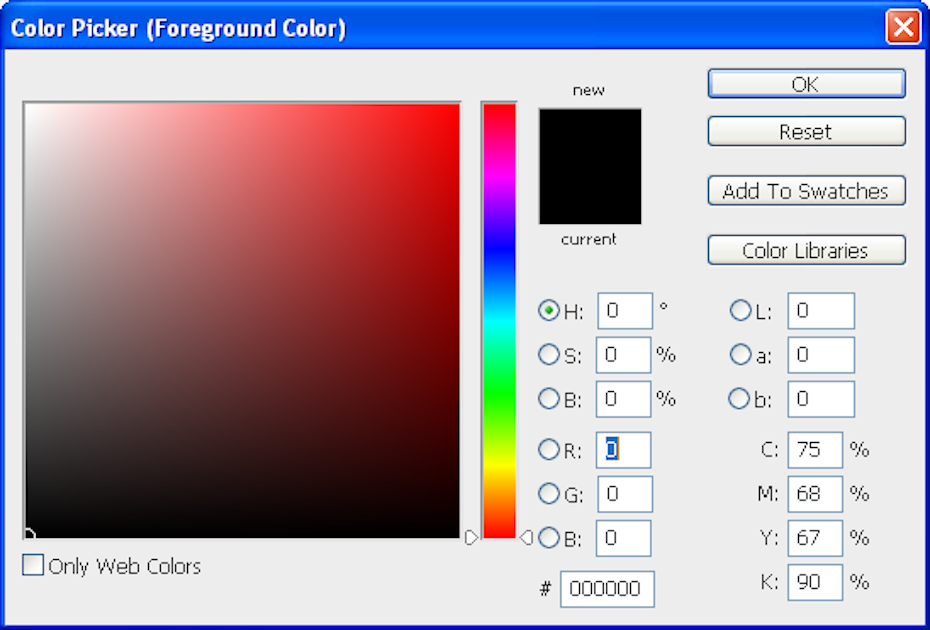This screenshot has height=630, width=930.
Task: Click the vertical hue spectrum slider
Action: pos(499,320)
